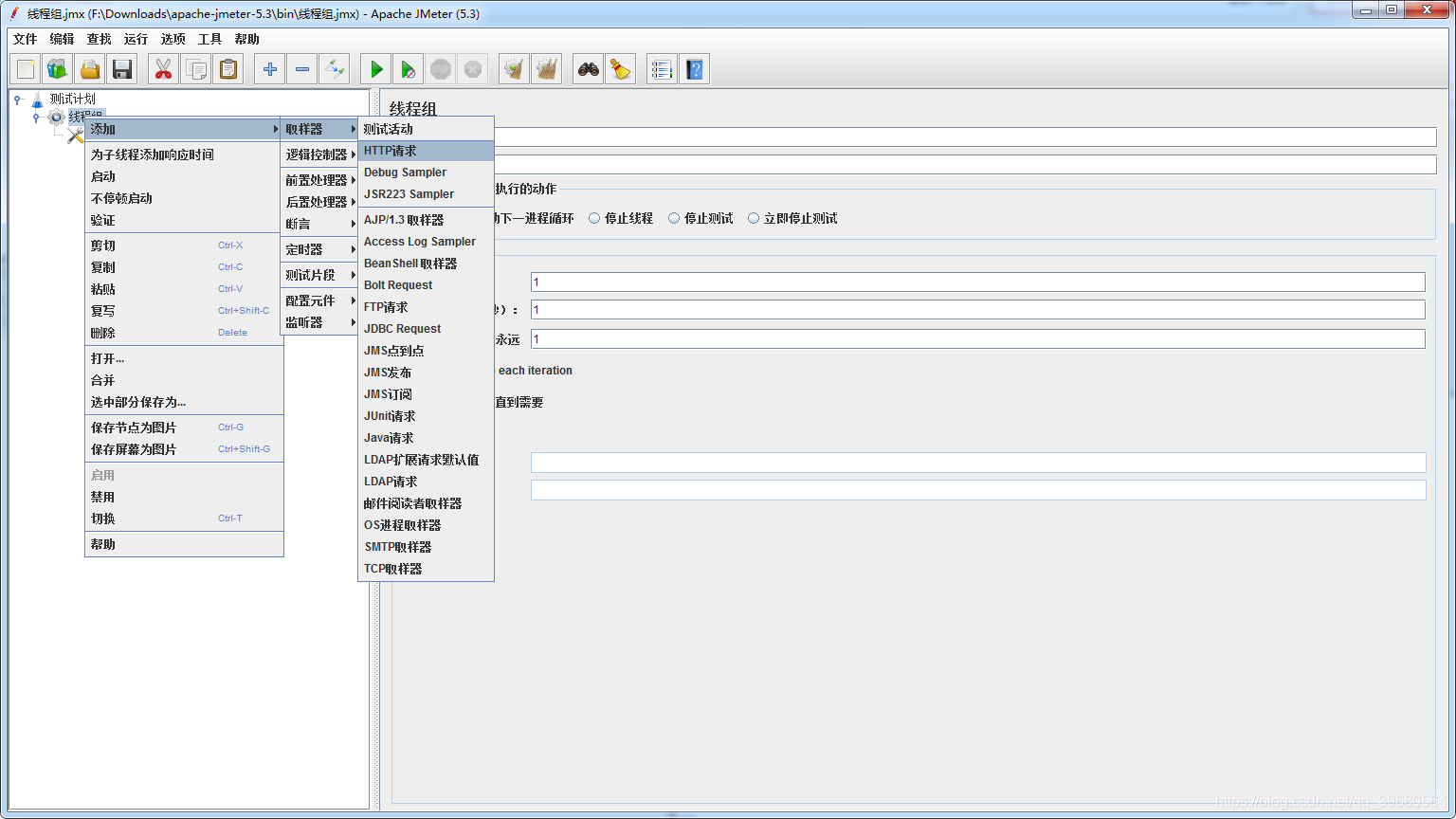Expand the 前置处理器 submenu
This screenshot has width=1456, height=819.
pyautogui.click(x=319, y=180)
